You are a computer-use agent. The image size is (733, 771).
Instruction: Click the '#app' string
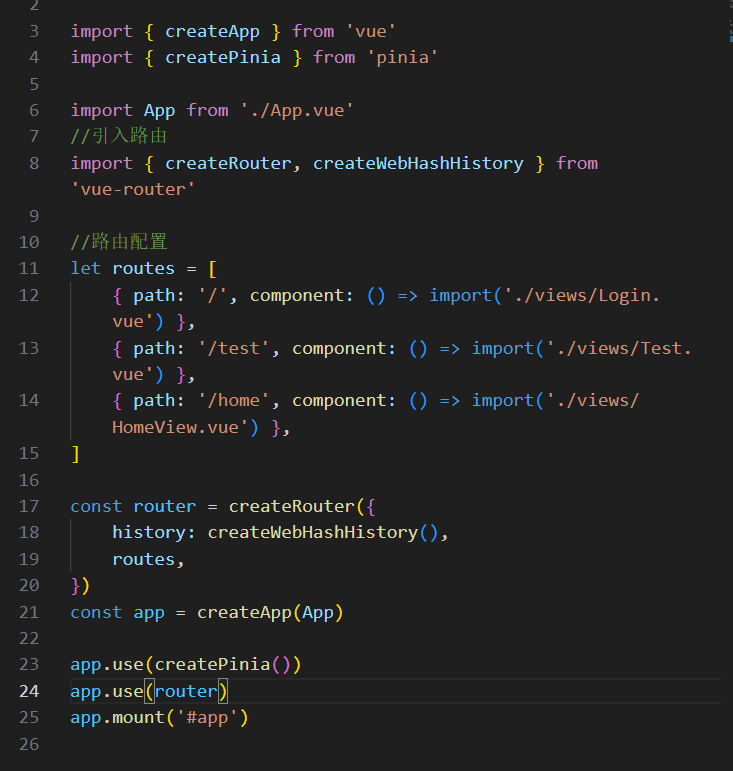click(207, 718)
